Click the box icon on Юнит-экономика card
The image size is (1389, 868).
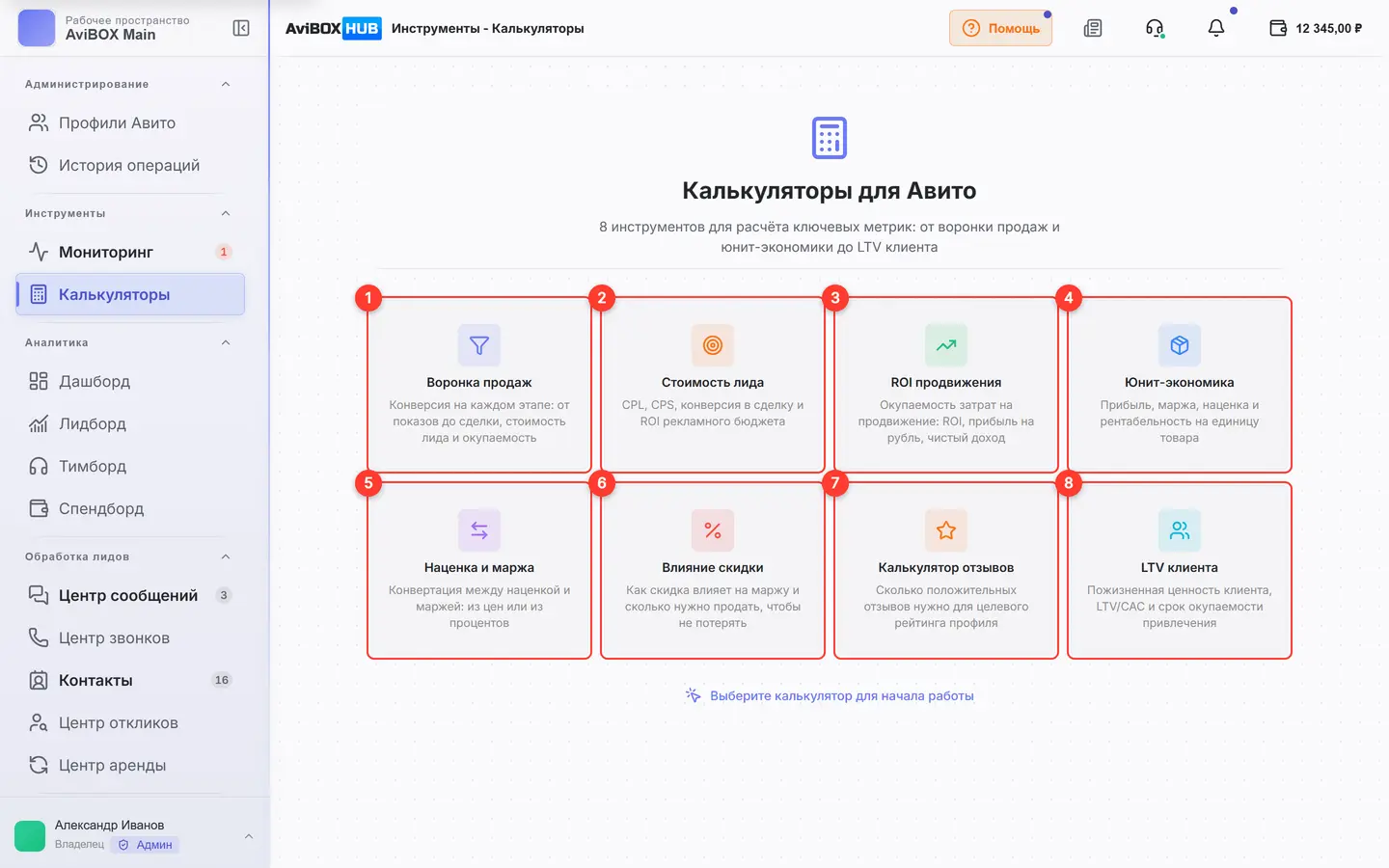pos(1180,345)
